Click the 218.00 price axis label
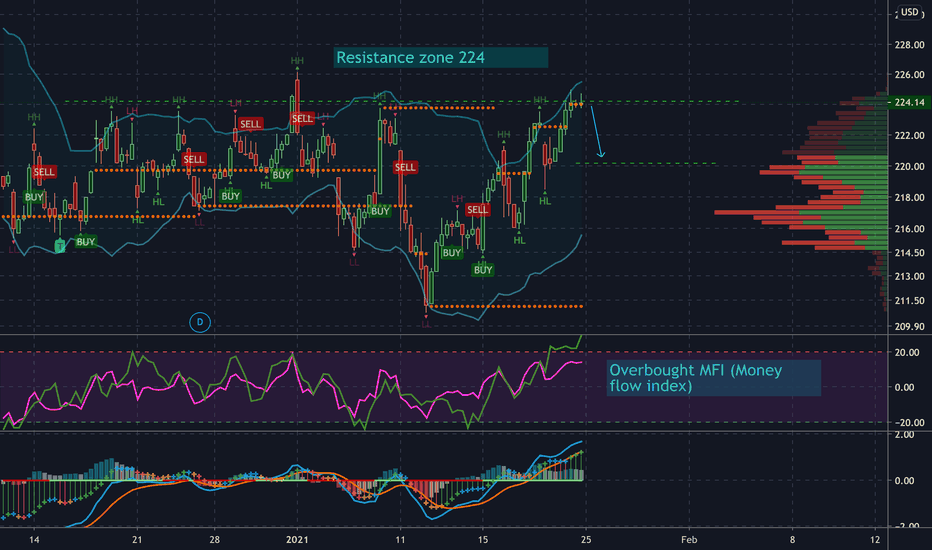The width and height of the screenshot is (932, 550). tap(909, 197)
